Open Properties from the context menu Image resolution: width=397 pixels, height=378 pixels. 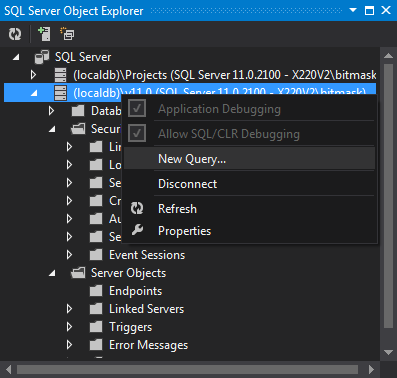(x=249, y=231)
